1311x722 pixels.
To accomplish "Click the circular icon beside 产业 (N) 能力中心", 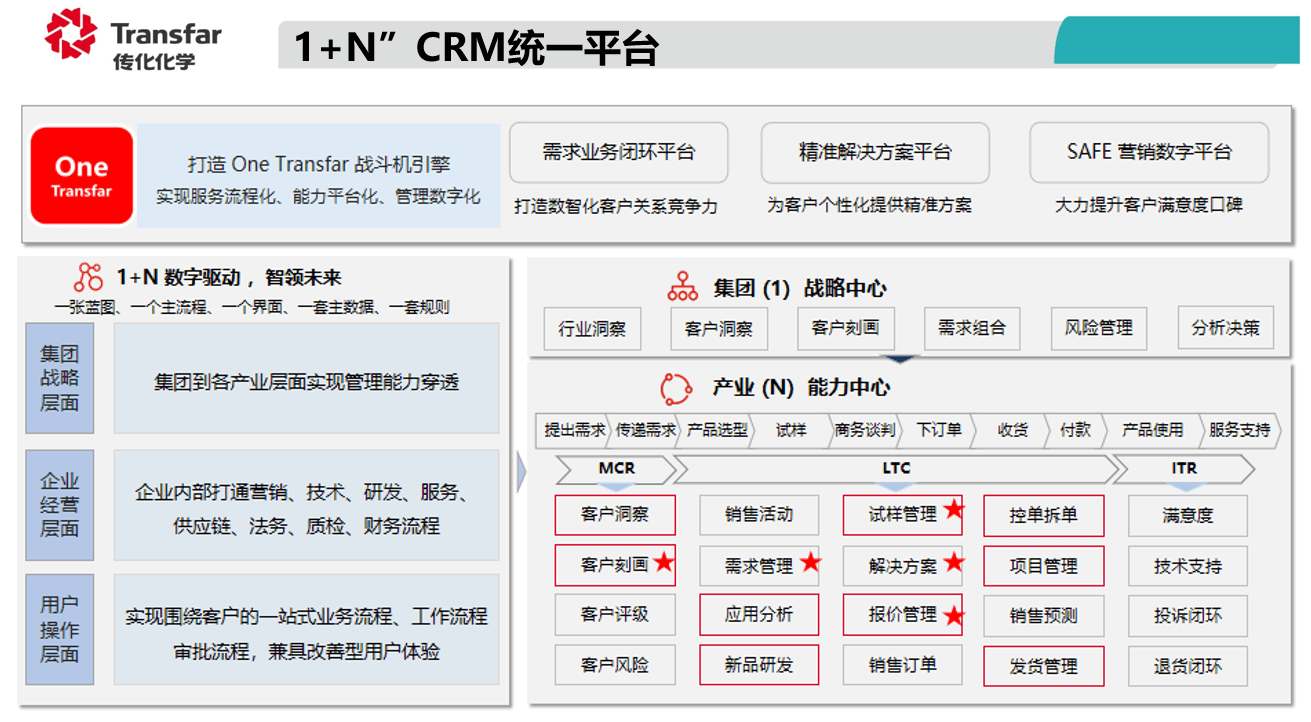I will coord(677,387).
